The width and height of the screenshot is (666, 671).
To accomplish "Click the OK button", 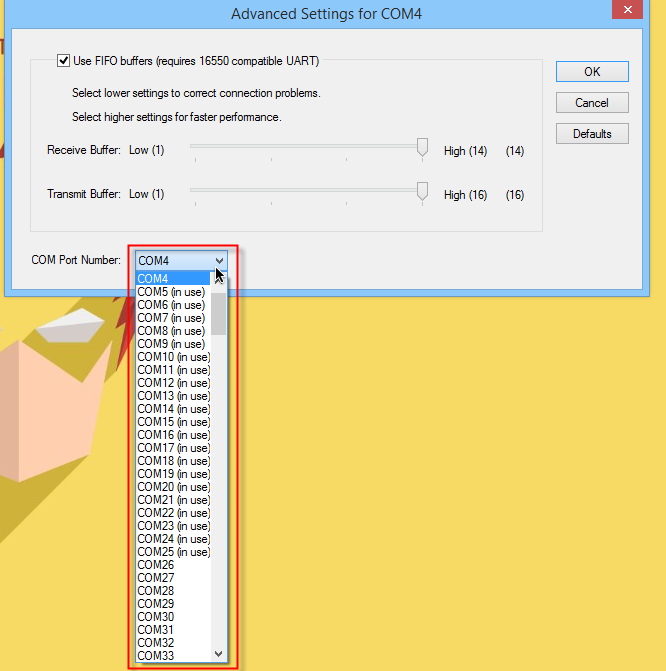I will pyautogui.click(x=592, y=72).
